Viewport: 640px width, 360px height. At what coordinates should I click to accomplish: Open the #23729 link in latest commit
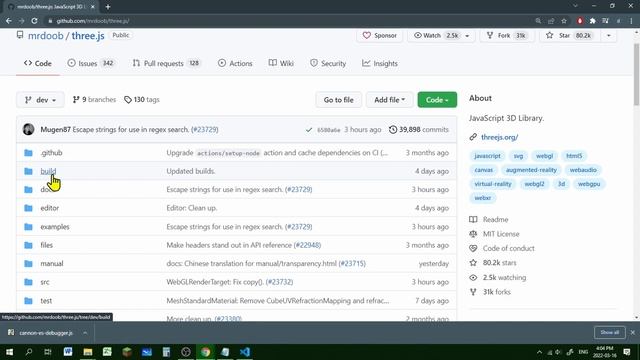click(204, 129)
